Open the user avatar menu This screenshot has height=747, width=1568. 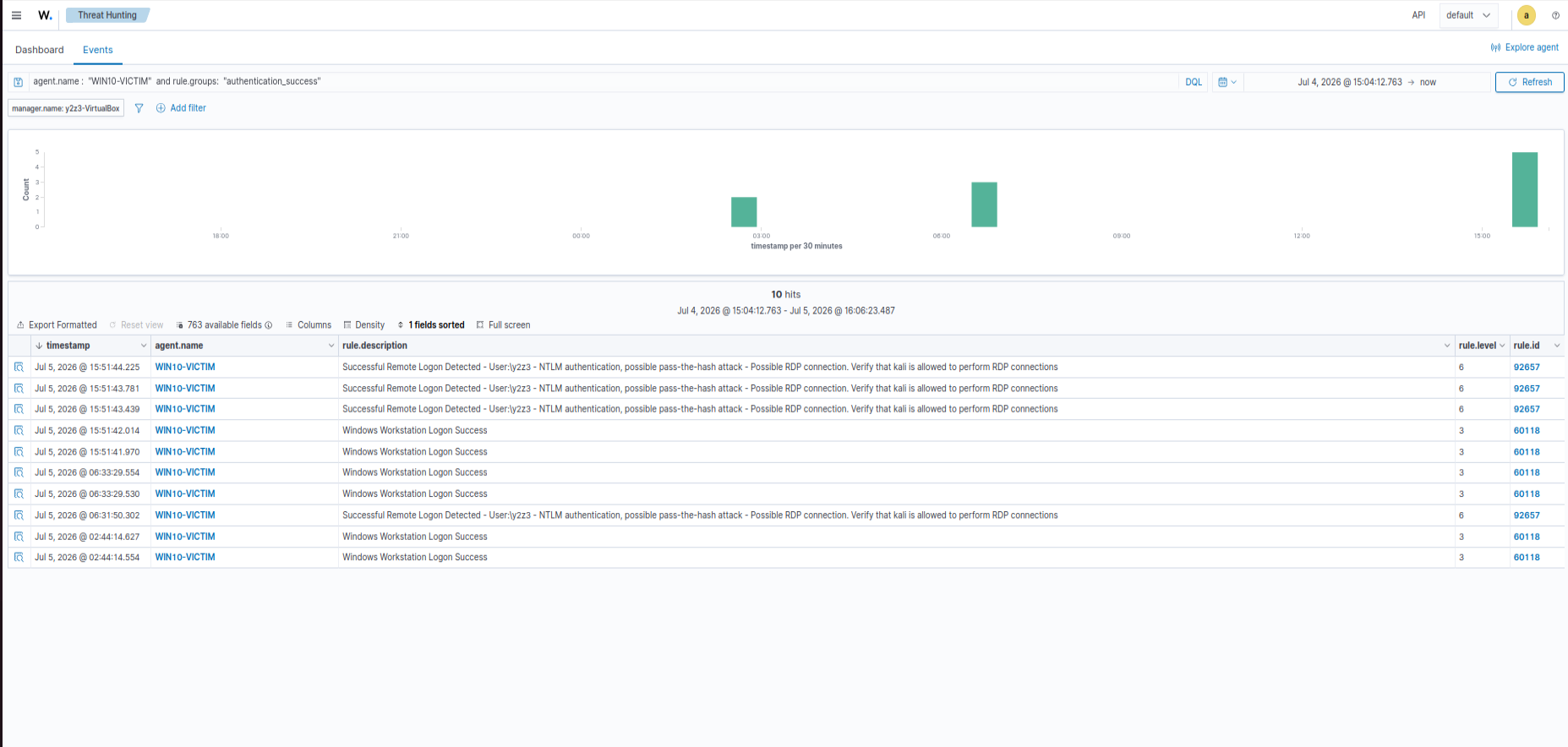click(x=1527, y=15)
